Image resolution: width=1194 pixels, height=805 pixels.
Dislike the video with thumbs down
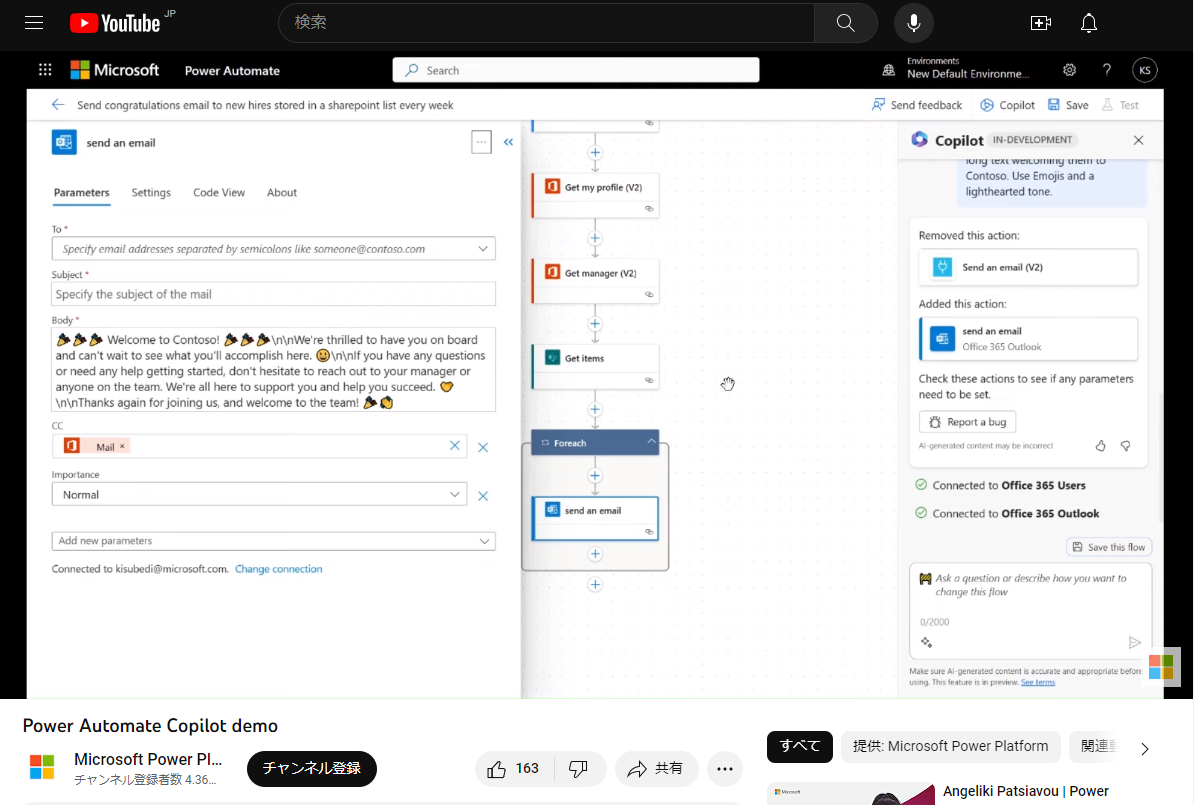click(579, 768)
